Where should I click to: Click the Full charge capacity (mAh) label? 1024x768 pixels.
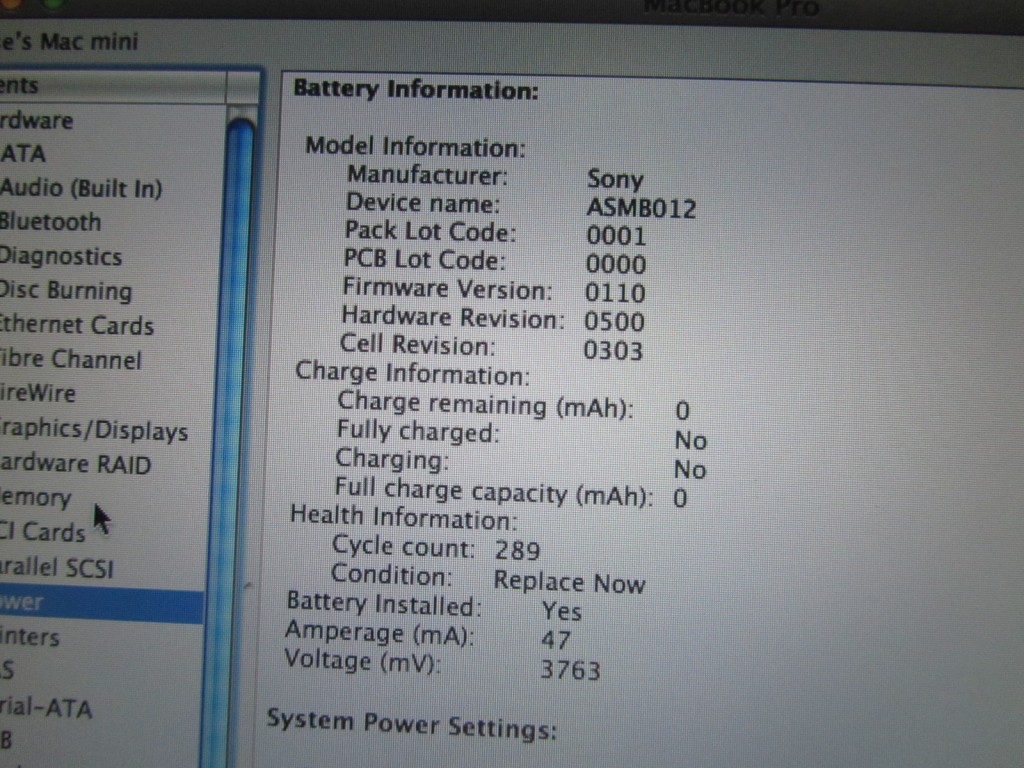(494, 492)
